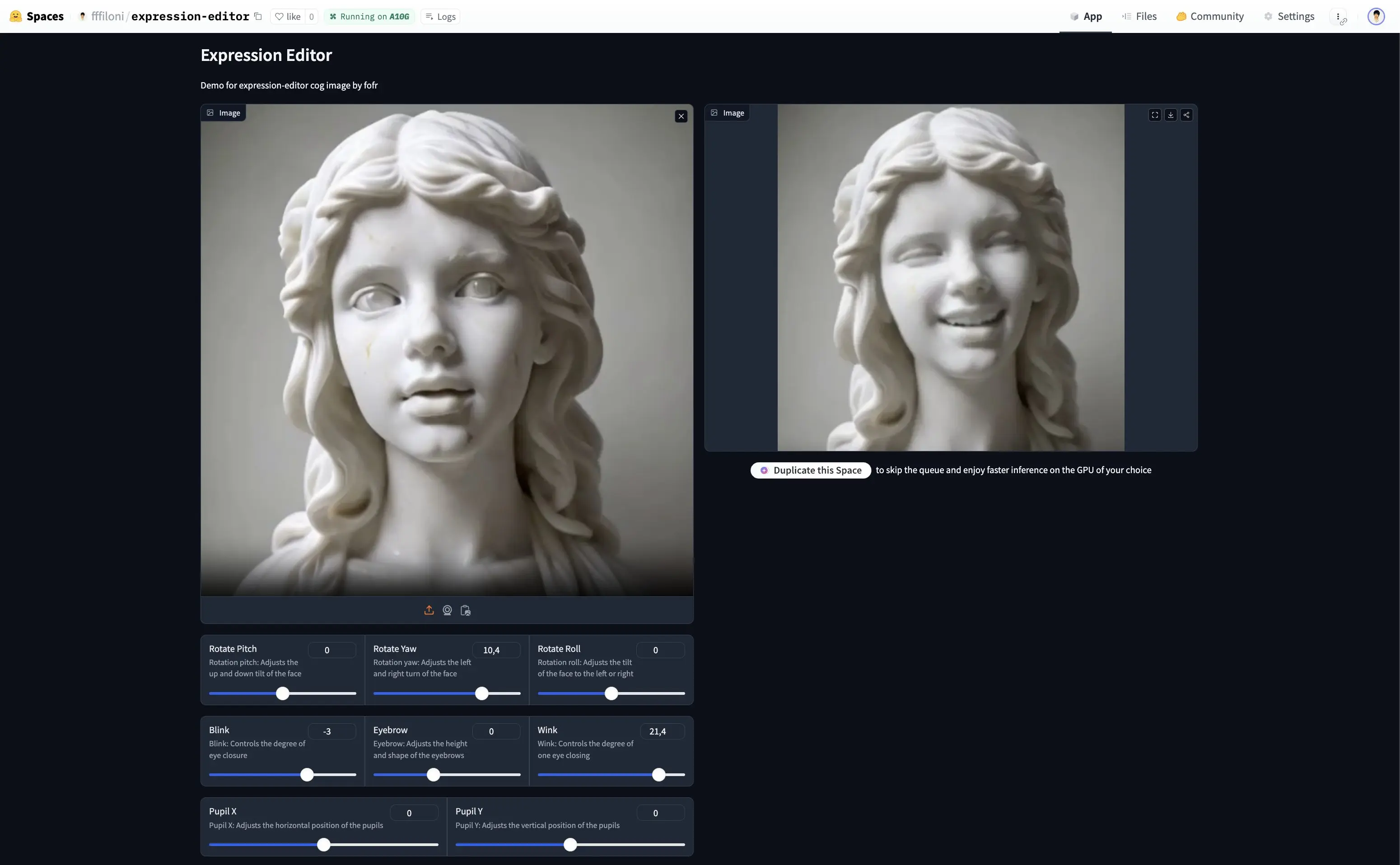Open the Spaces home link
Screen dimensions: 1400x865
(x=37, y=17)
